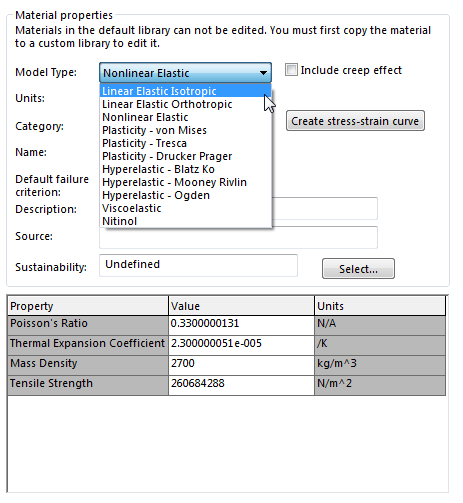
Task: Select Plasticity - von Mises option
Action: coord(185,130)
